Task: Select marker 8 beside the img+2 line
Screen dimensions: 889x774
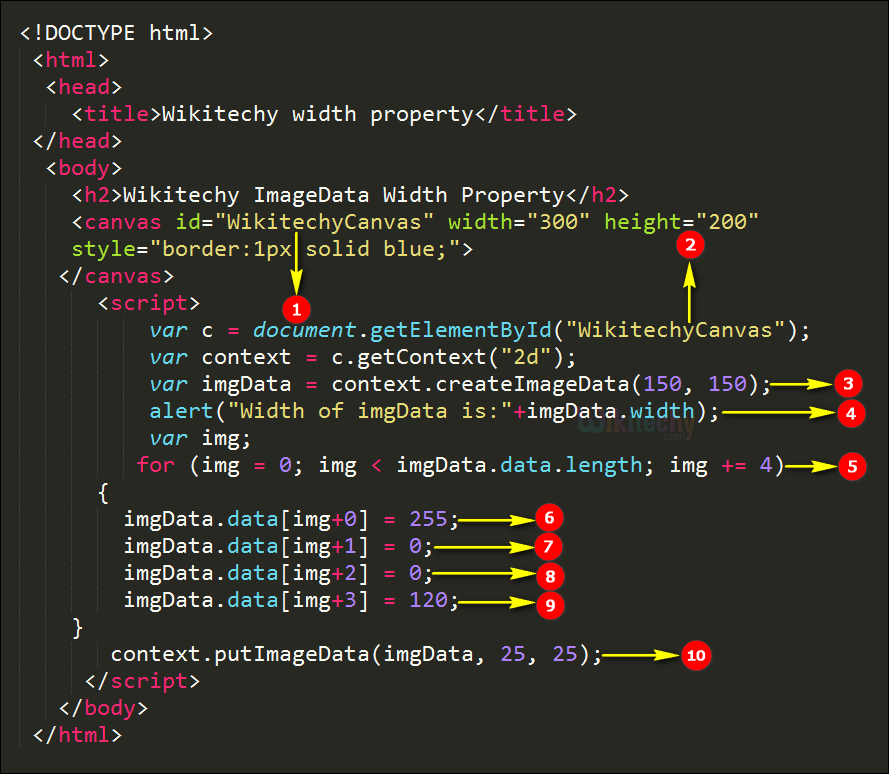Action: pos(549,575)
